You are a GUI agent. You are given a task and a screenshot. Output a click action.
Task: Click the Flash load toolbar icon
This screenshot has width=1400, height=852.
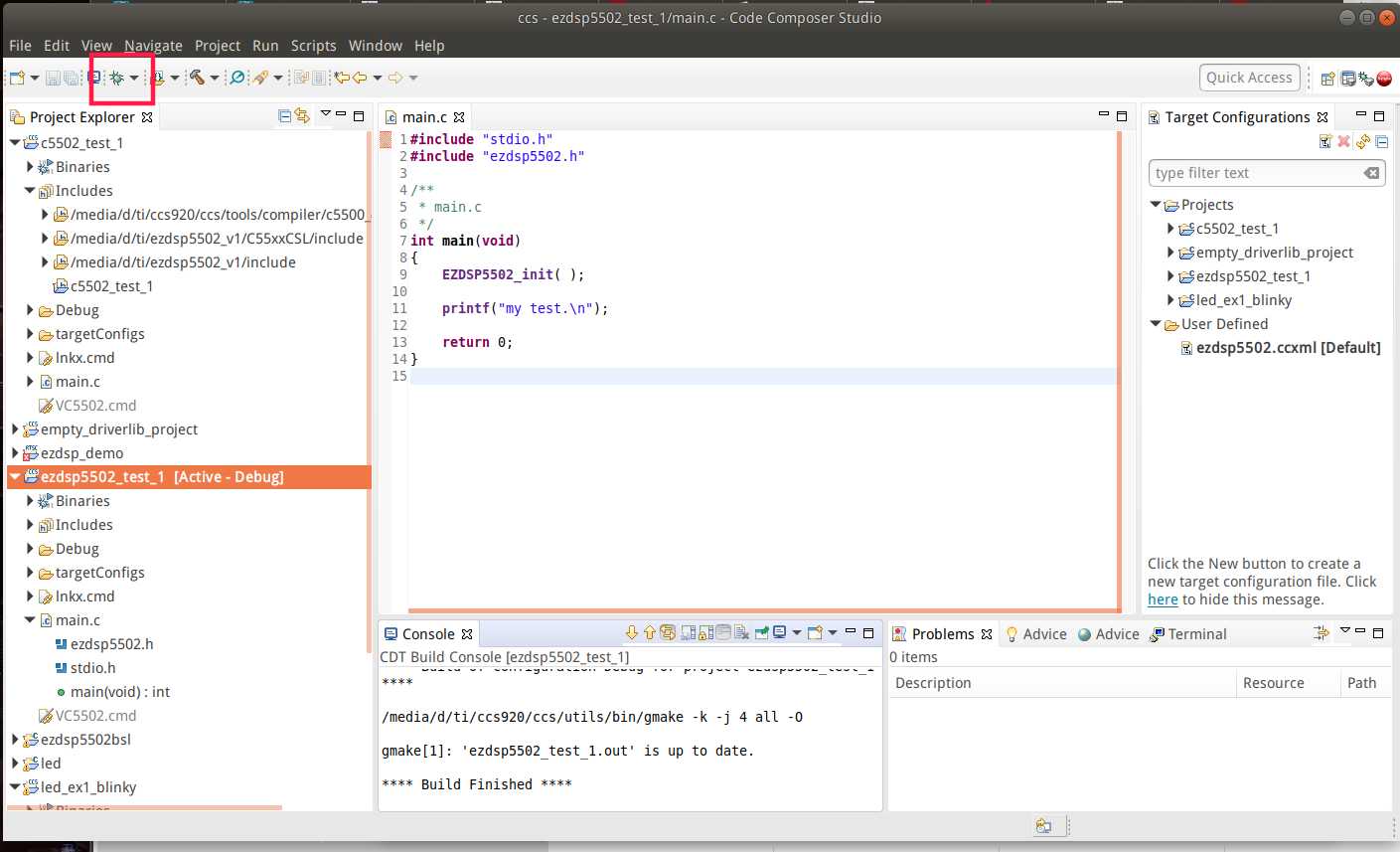pos(157,78)
